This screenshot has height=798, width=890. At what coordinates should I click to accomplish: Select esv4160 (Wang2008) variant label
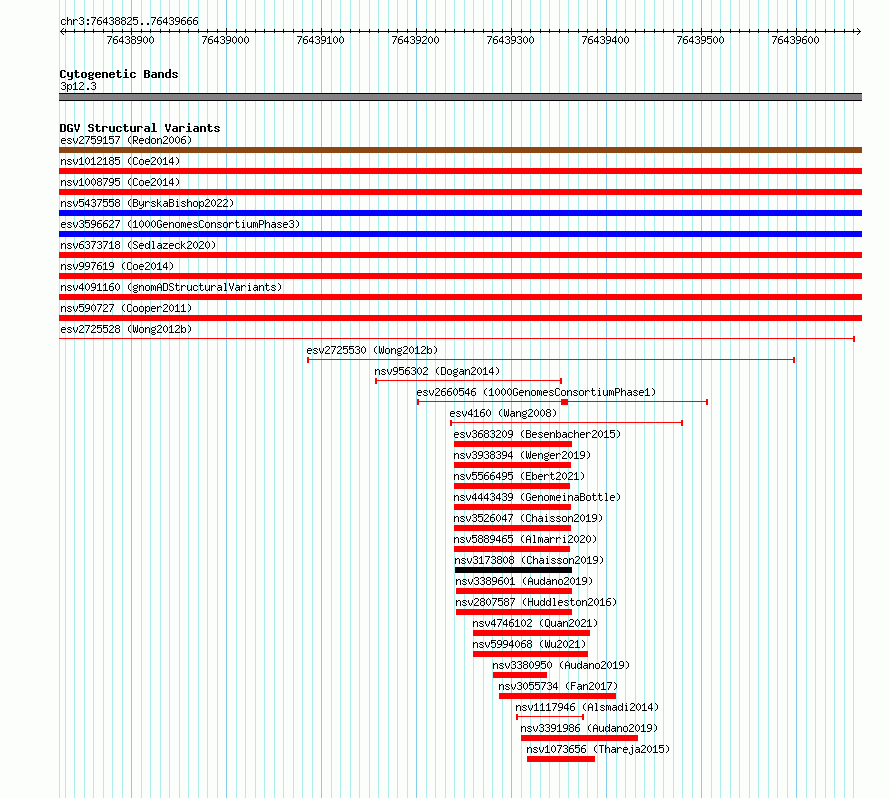coord(503,413)
